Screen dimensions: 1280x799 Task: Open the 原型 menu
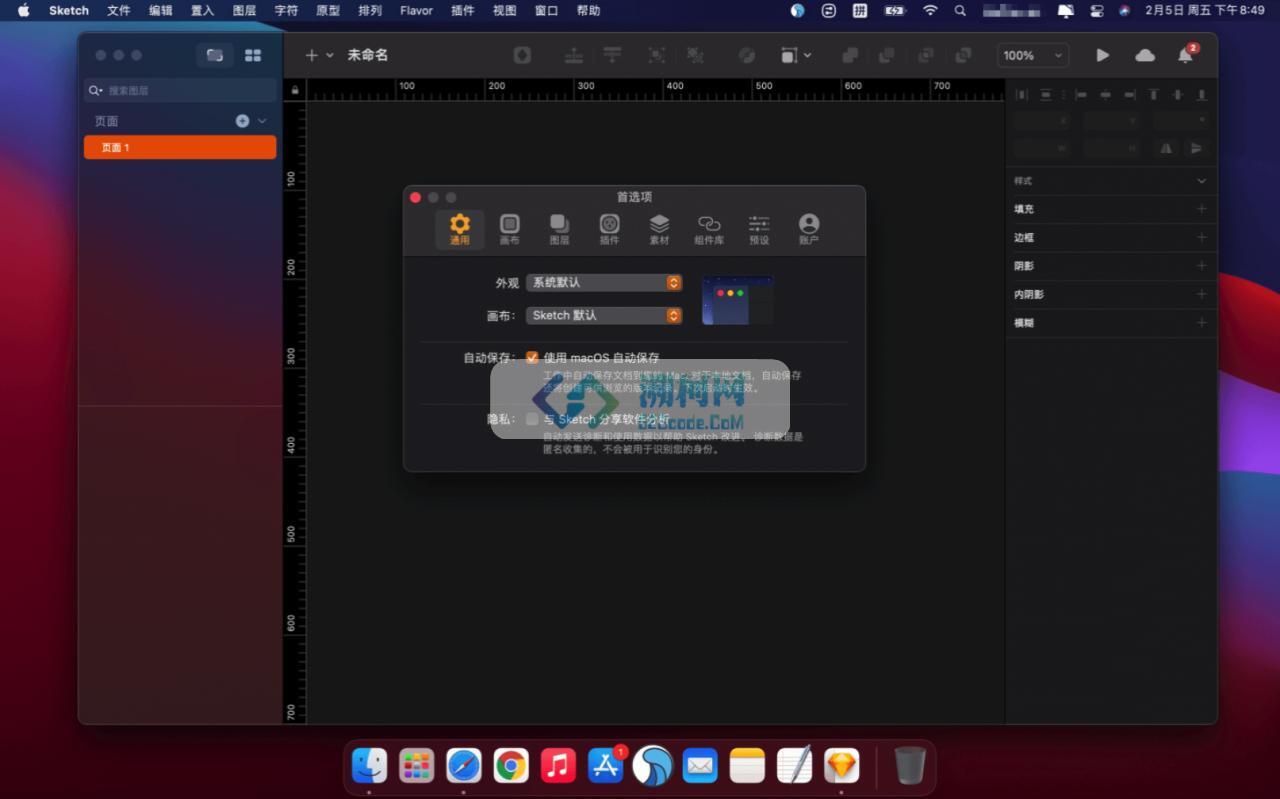click(328, 11)
